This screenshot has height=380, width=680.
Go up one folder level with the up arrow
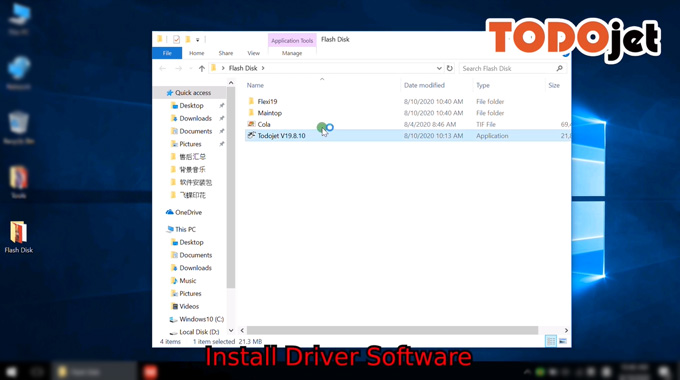tap(202, 68)
